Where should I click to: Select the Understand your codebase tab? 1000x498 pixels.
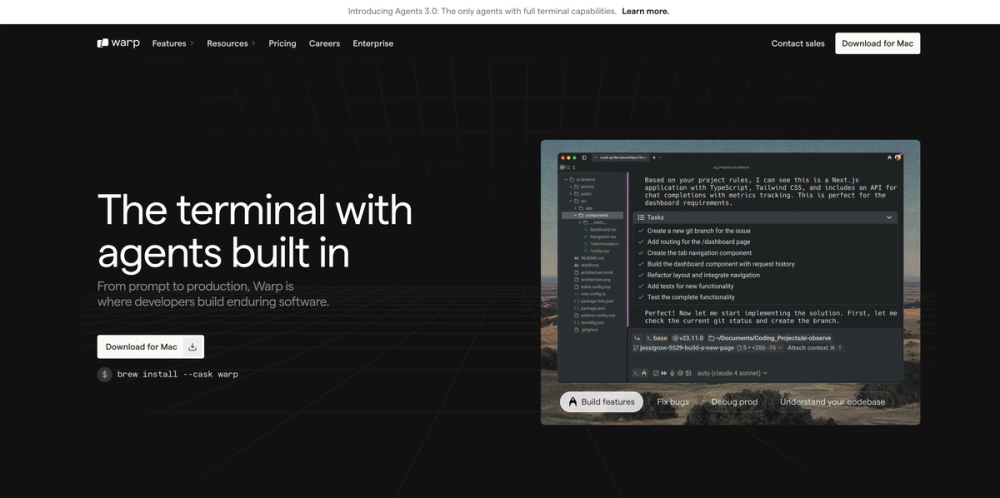832,402
